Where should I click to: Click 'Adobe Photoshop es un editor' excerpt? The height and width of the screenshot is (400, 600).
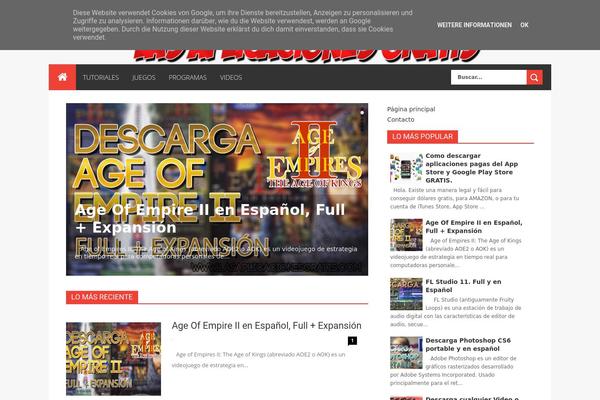pos(453,371)
